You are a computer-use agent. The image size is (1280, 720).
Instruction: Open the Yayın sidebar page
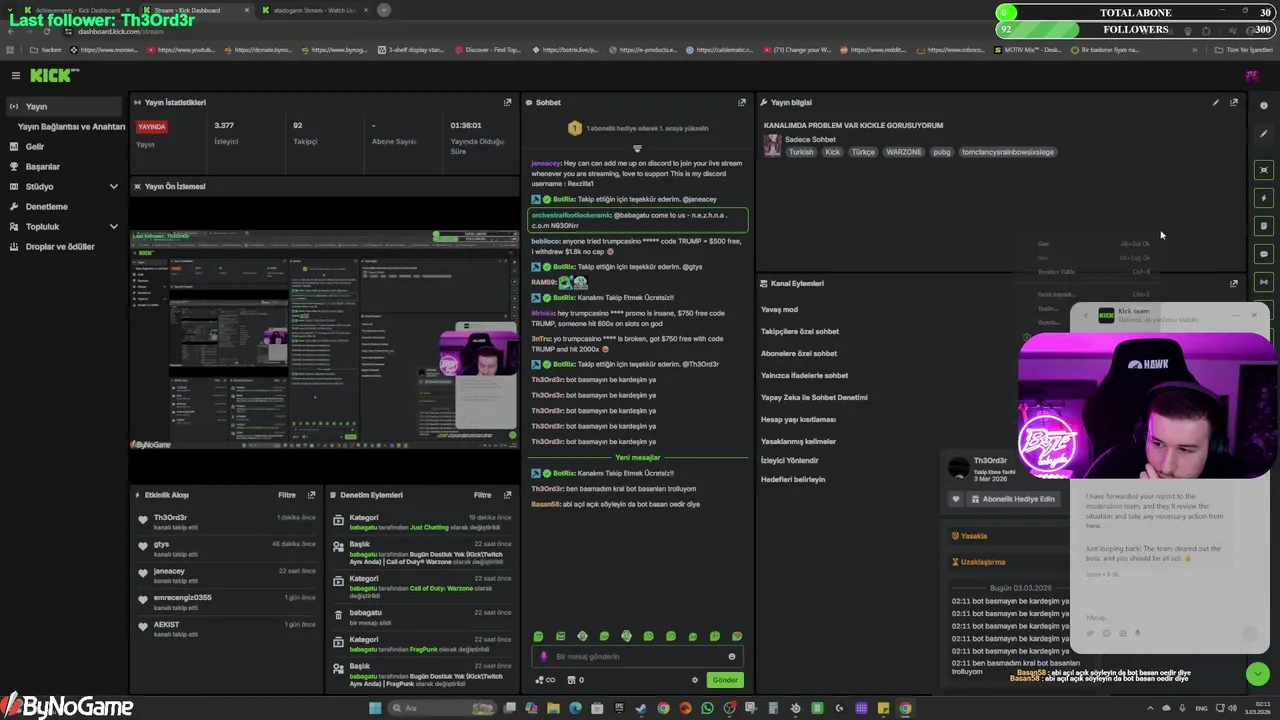(66, 106)
